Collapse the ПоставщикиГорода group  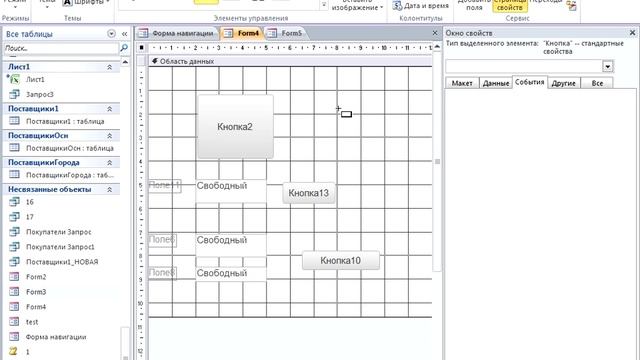click(x=109, y=162)
